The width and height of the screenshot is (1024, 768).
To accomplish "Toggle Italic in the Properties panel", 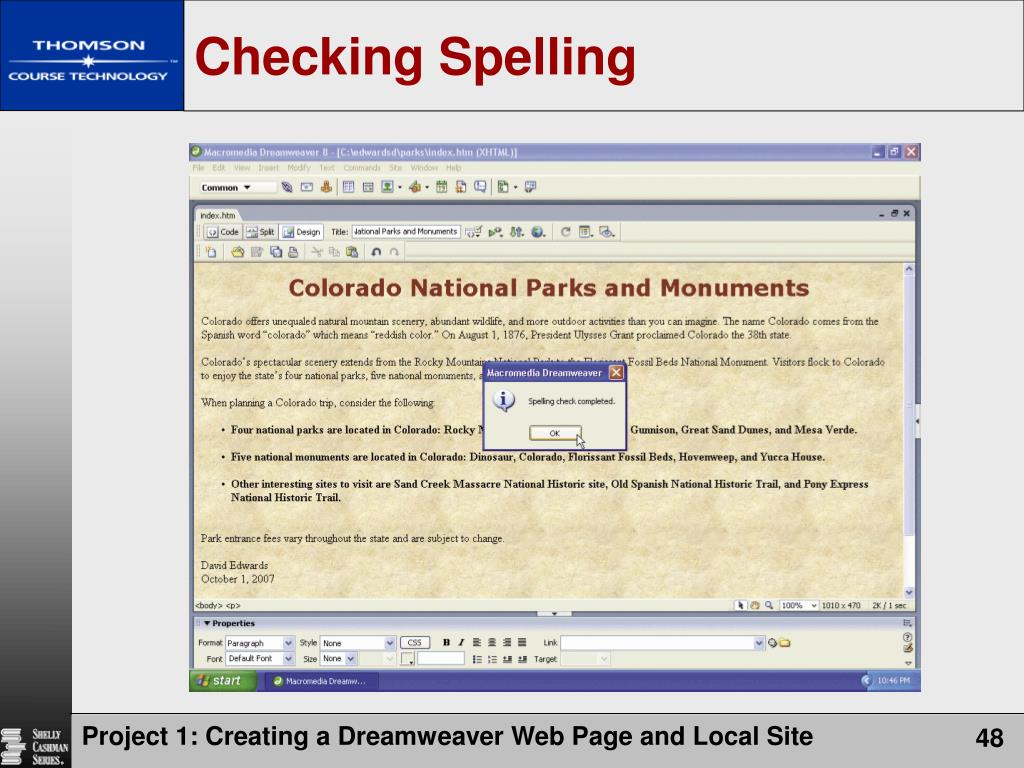I will (461, 643).
